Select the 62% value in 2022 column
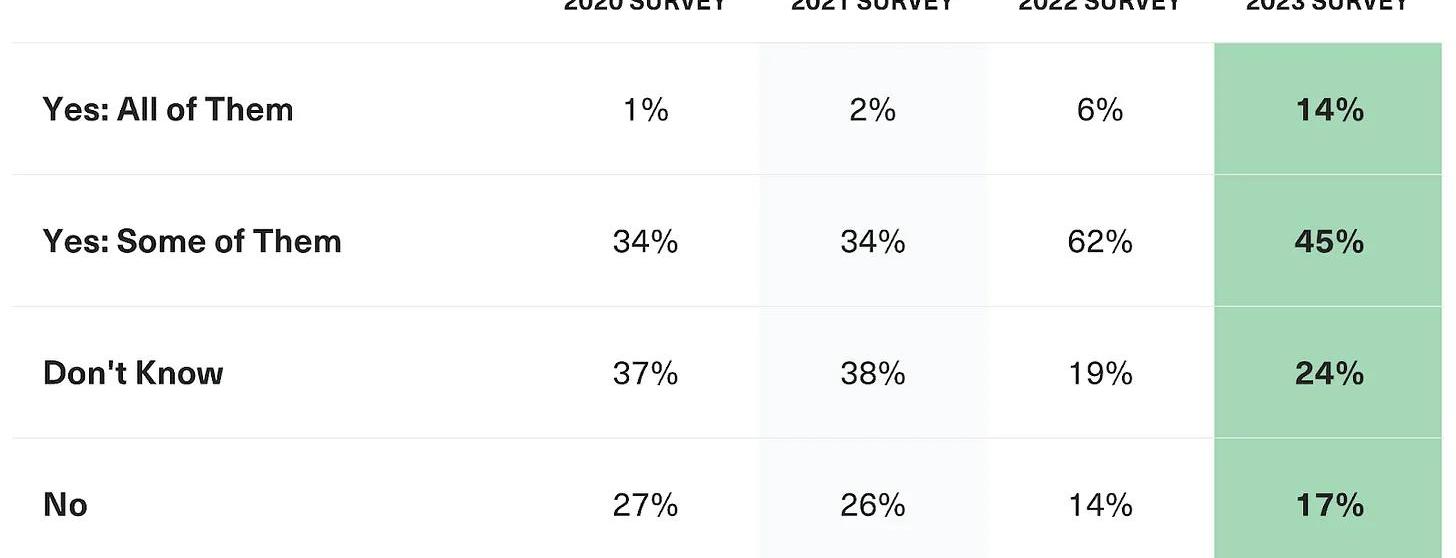The height and width of the screenshot is (558, 1456). [x=1100, y=241]
